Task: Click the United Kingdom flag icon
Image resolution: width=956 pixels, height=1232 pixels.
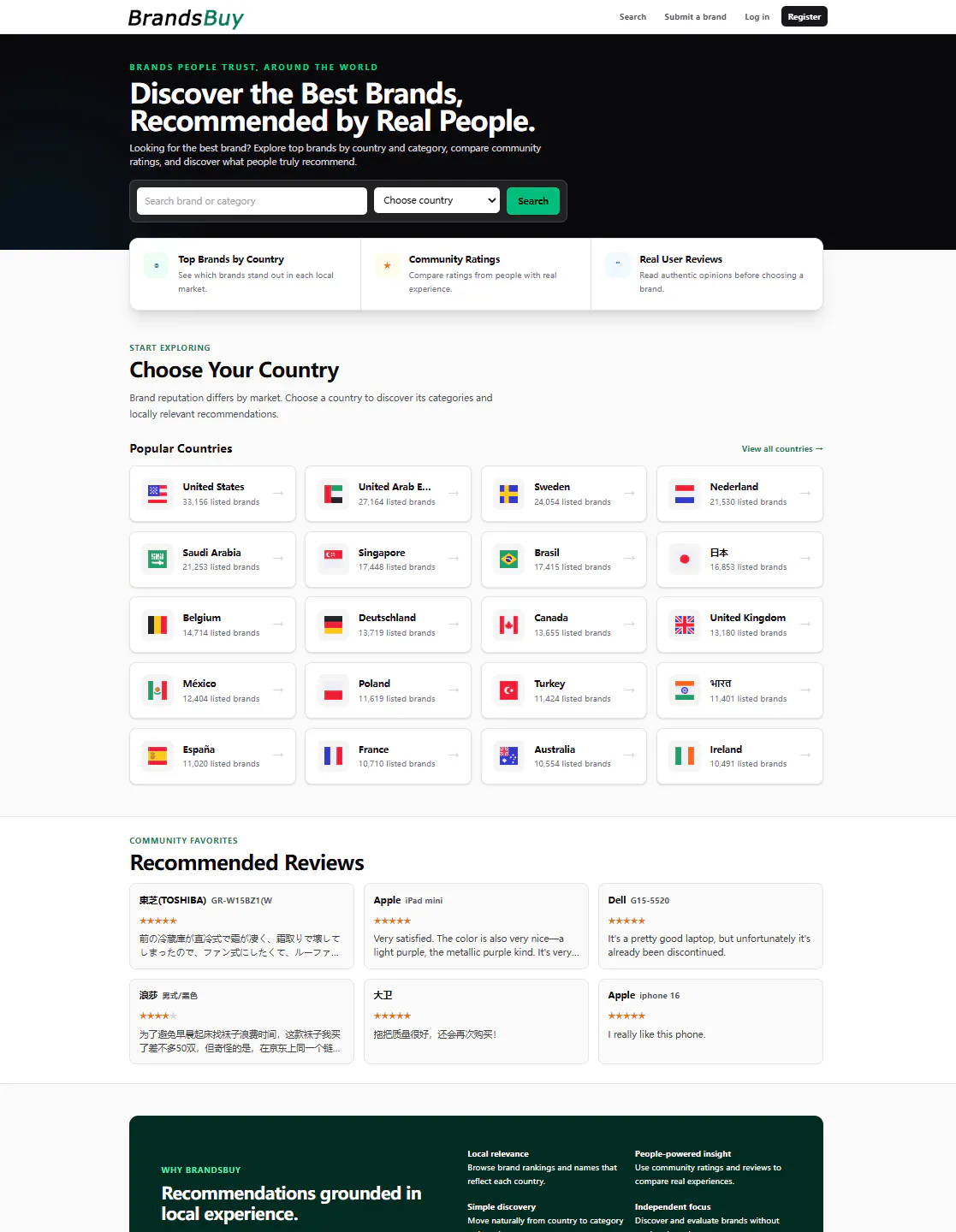Action: 685,625
